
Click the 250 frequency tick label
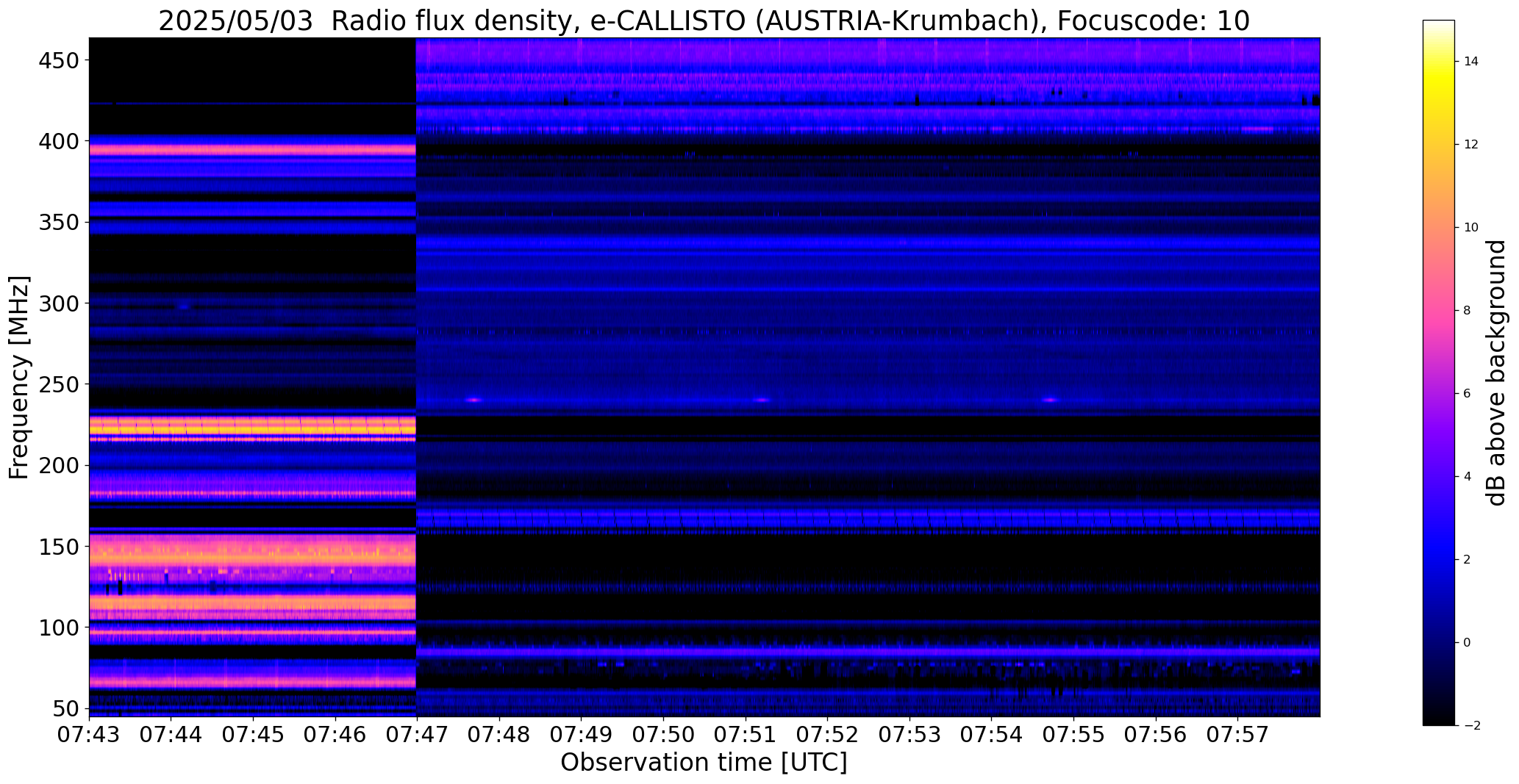click(x=59, y=384)
